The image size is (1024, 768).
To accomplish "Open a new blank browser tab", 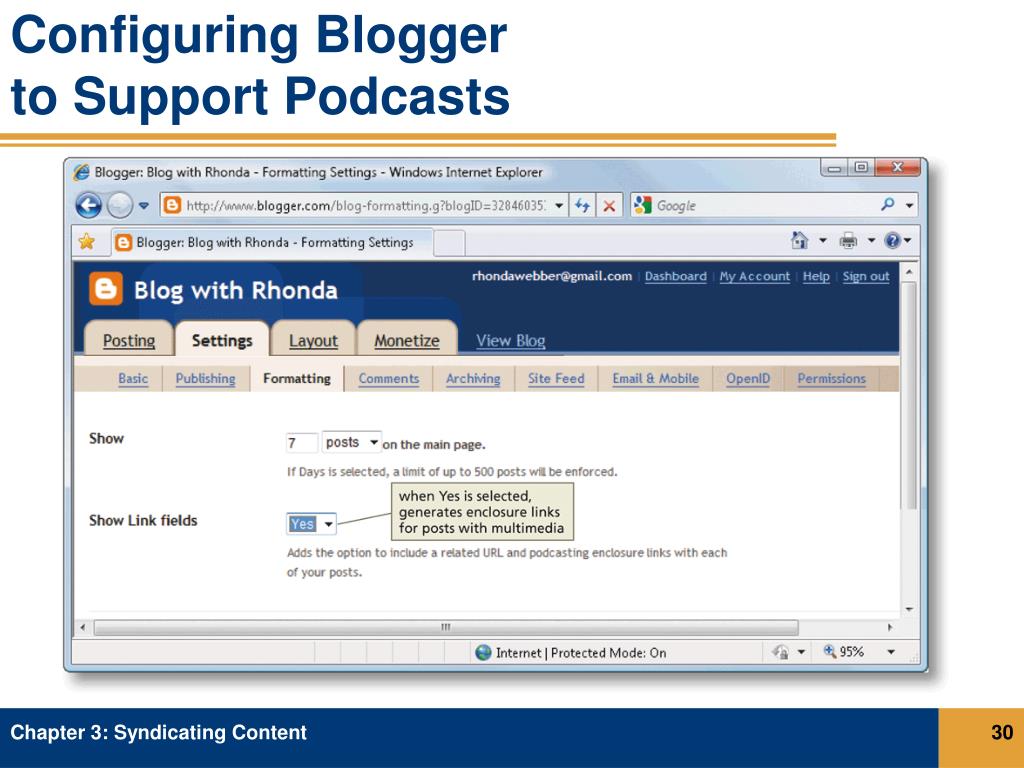I will pyautogui.click(x=449, y=243).
